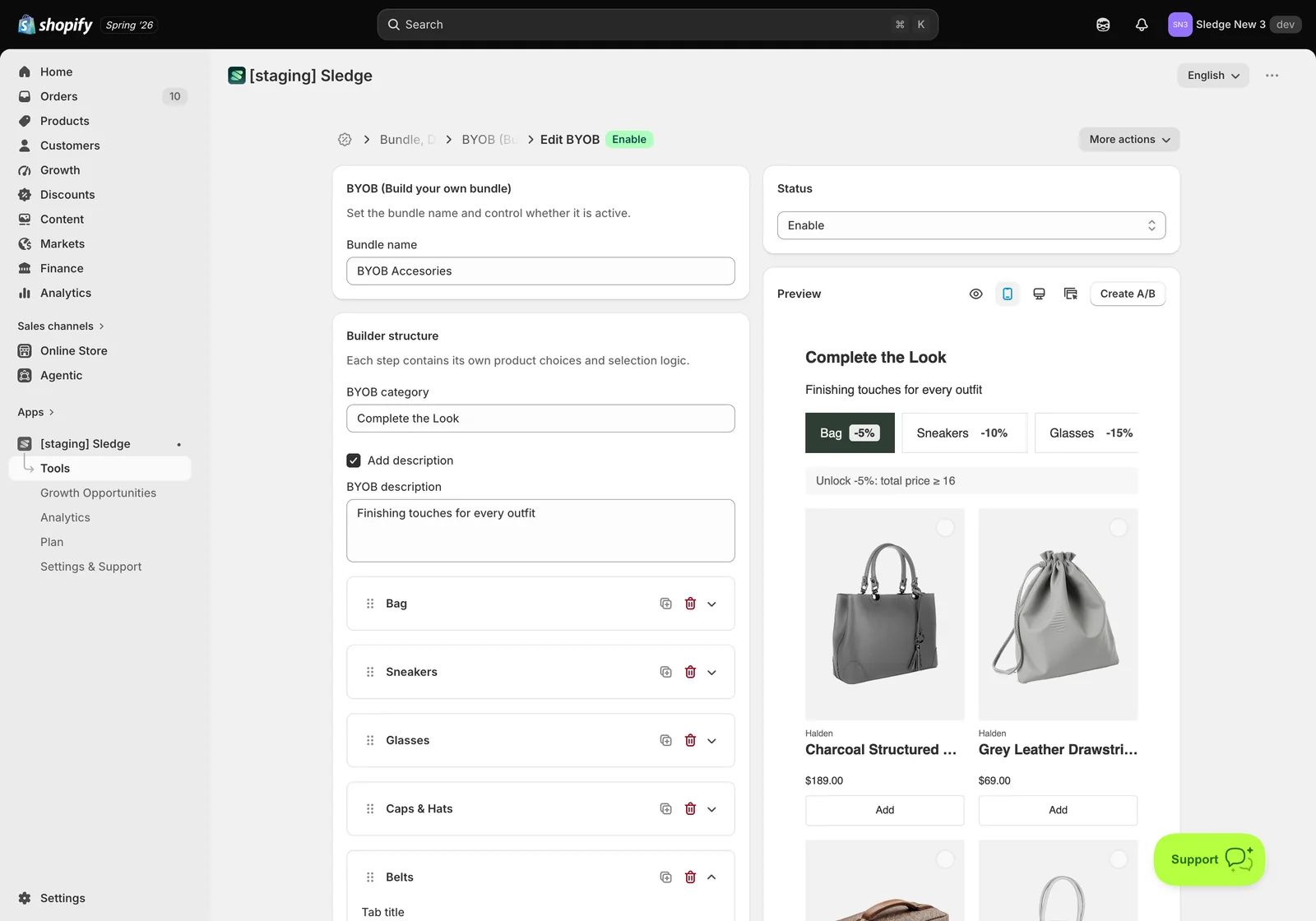1316x921 pixels.
Task: Expand the Glasses step chevron
Action: point(712,740)
